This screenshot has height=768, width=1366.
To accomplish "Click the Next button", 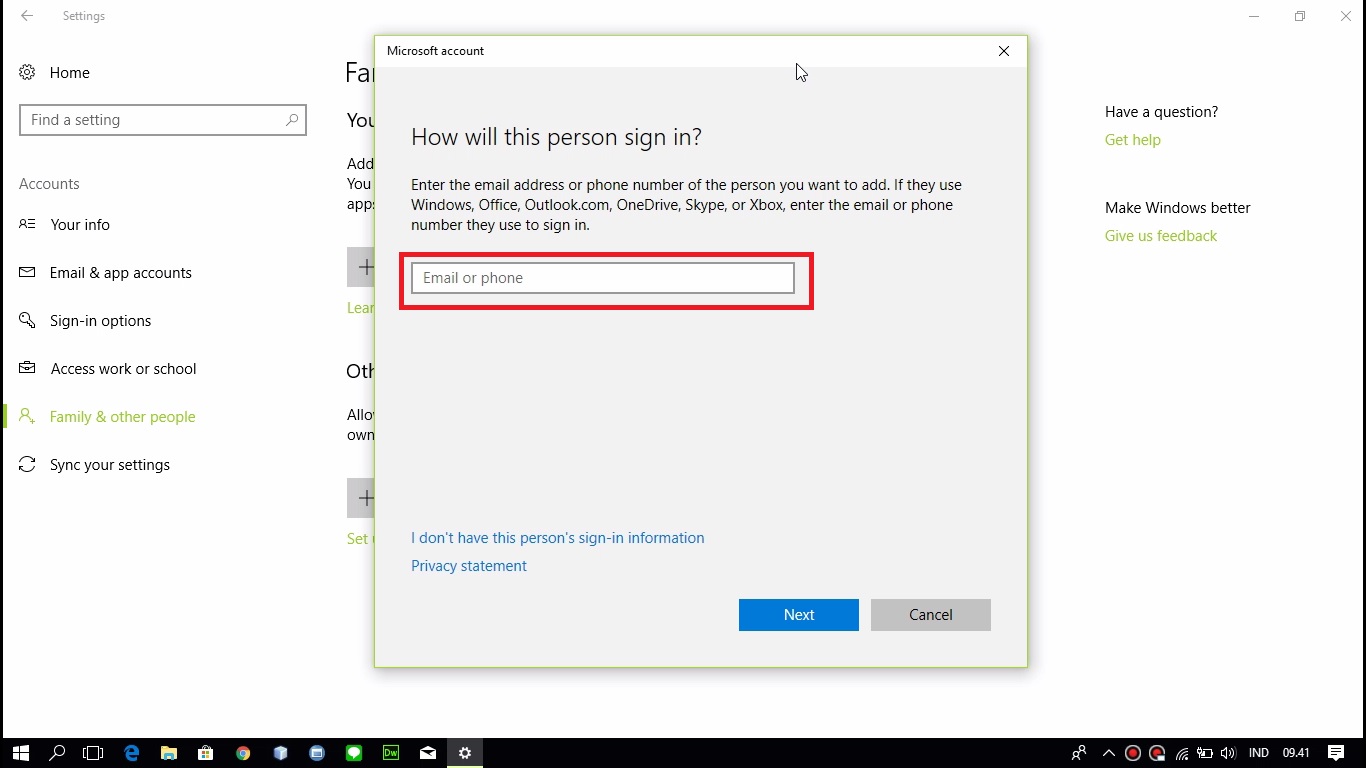I will tap(799, 615).
